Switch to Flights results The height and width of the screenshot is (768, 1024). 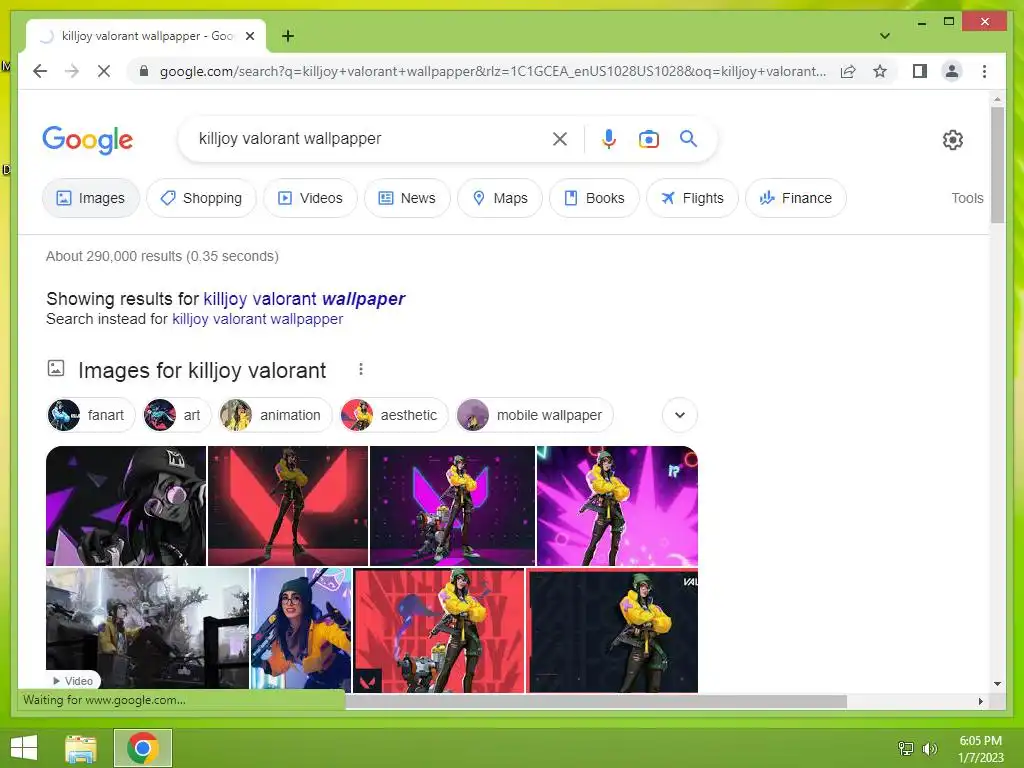point(692,198)
